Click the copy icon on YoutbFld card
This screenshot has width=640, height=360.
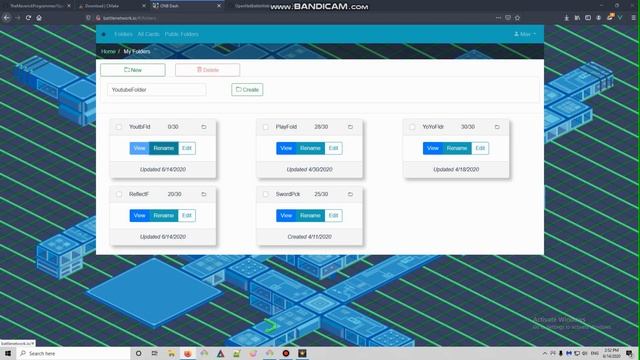pyautogui.click(x=204, y=127)
